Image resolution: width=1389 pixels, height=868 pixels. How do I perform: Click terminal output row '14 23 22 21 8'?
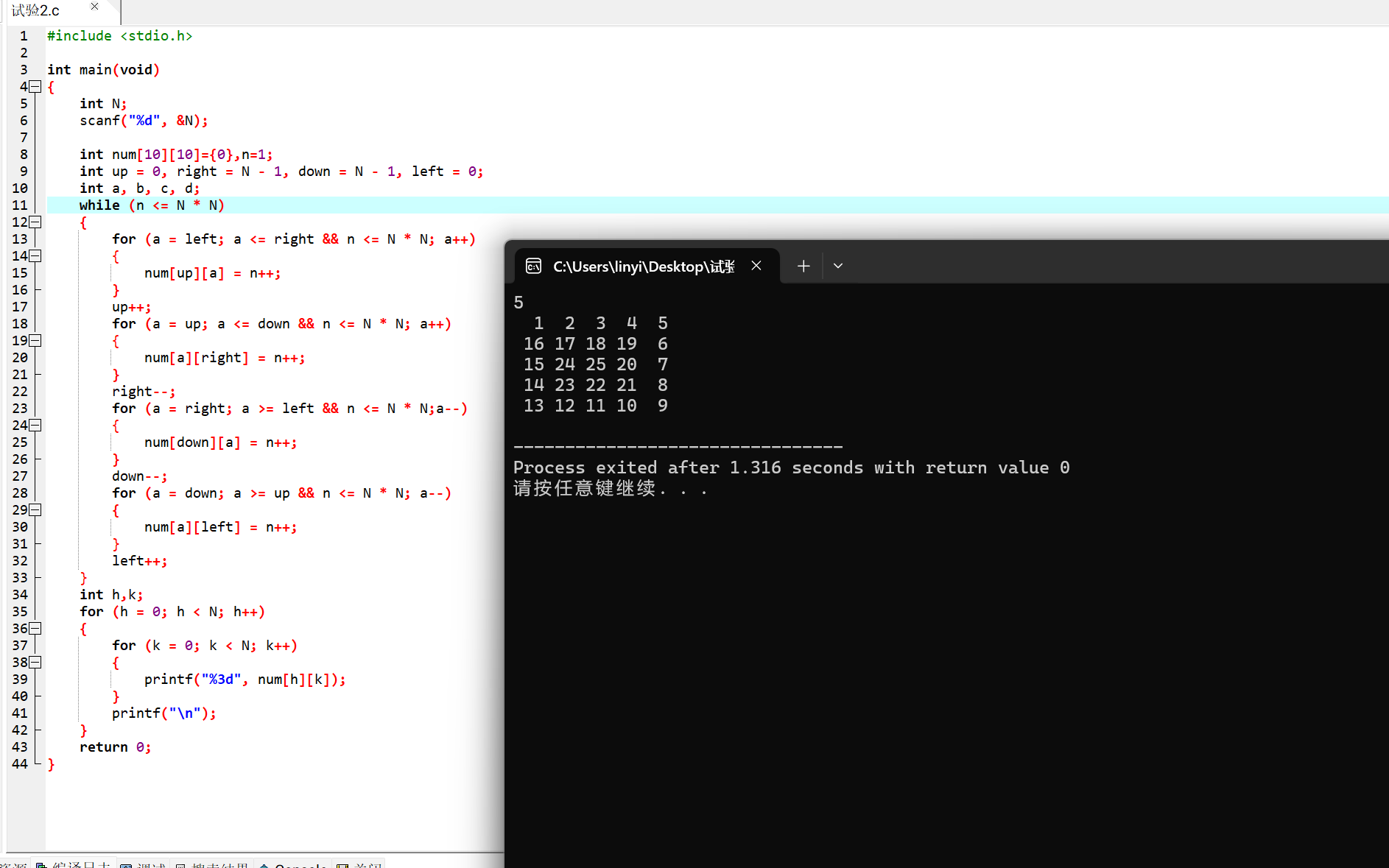point(596,384)
